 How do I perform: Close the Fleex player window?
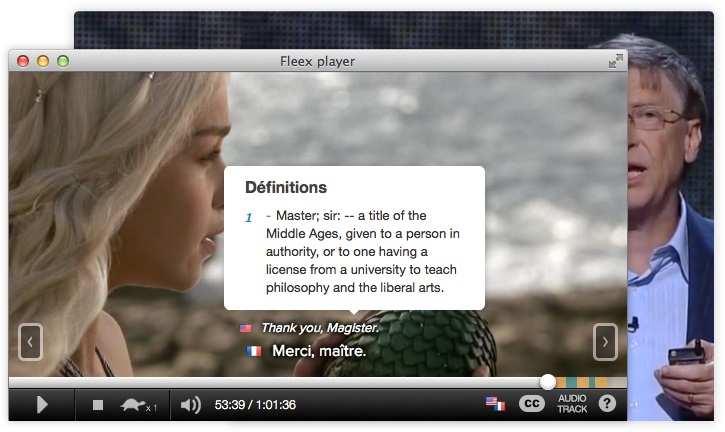pos(23,61)
